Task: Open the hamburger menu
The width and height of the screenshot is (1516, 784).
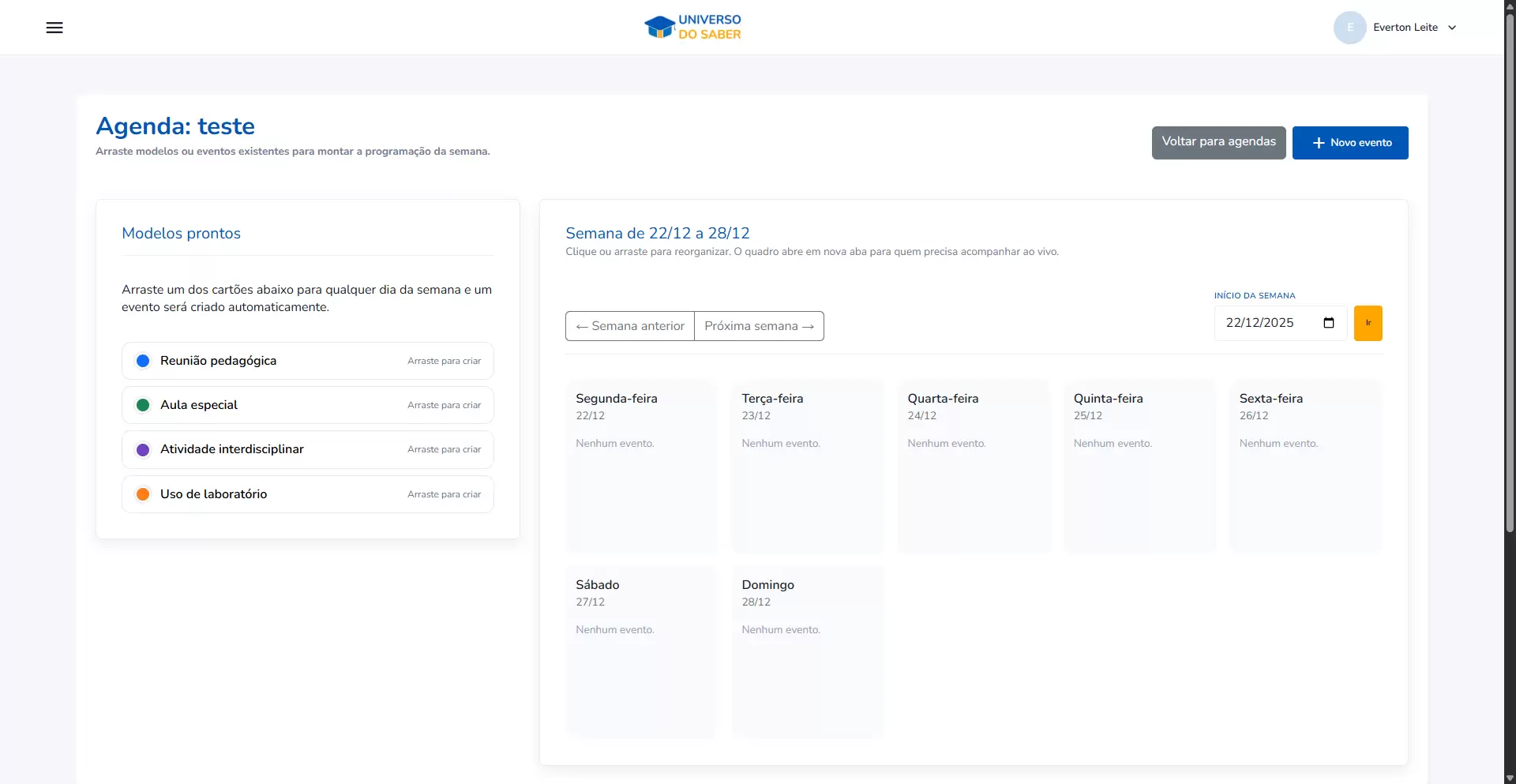Action: click(54, 28)
